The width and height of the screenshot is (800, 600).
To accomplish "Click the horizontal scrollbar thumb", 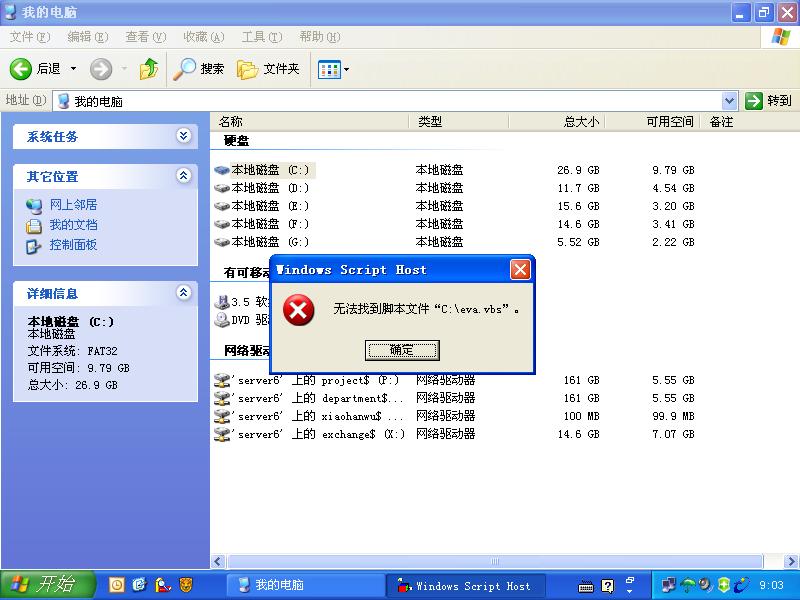I will tap(494, 562).
